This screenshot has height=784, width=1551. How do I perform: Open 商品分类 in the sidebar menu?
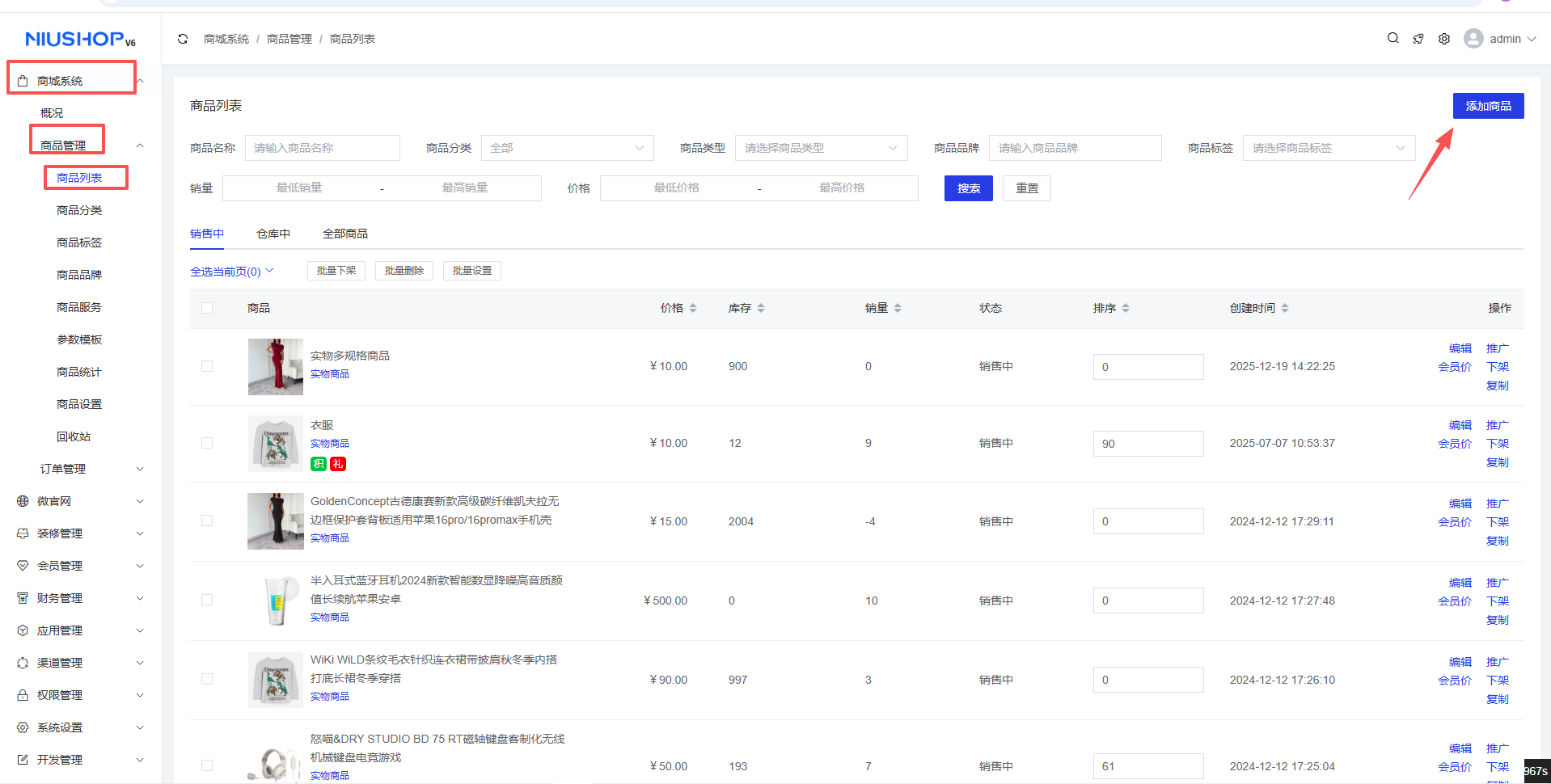(79, 210)
